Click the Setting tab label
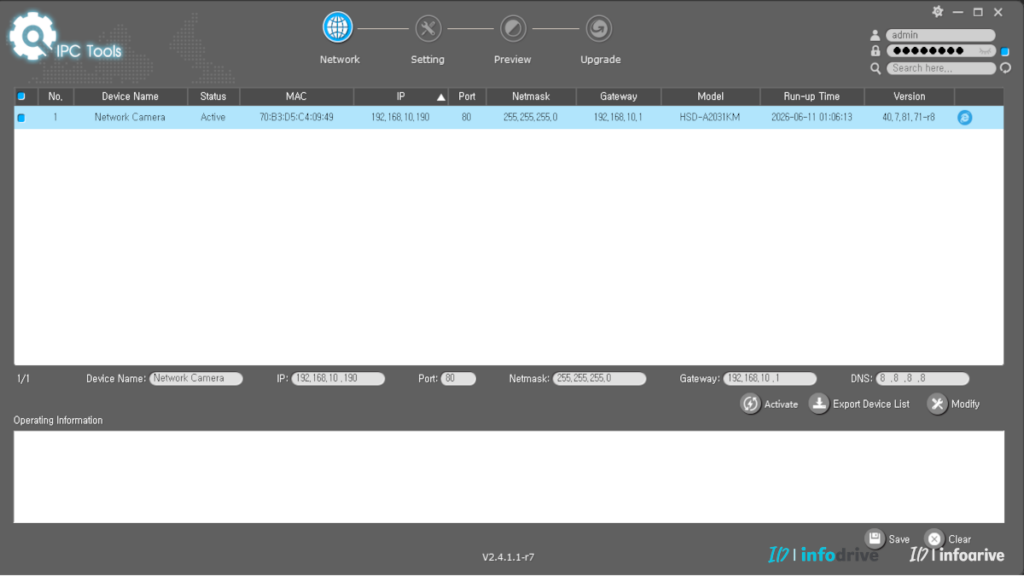The height and width of the screenshot is (576, 1024). point(427,59)
